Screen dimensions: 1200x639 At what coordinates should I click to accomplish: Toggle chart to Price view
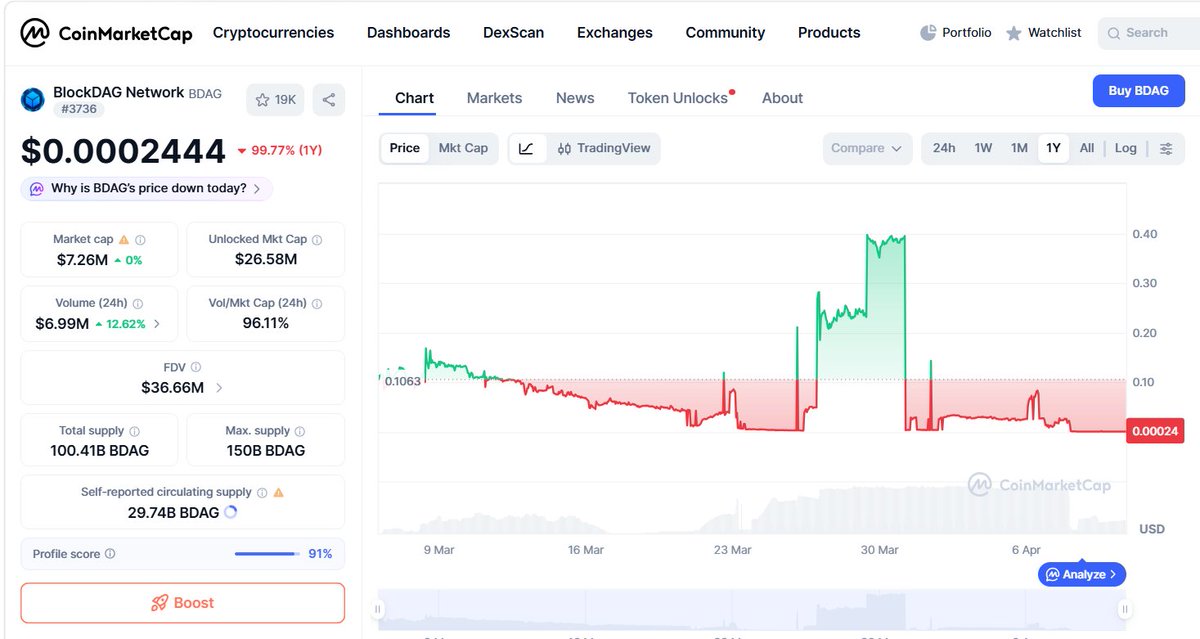tap(405, 148)
